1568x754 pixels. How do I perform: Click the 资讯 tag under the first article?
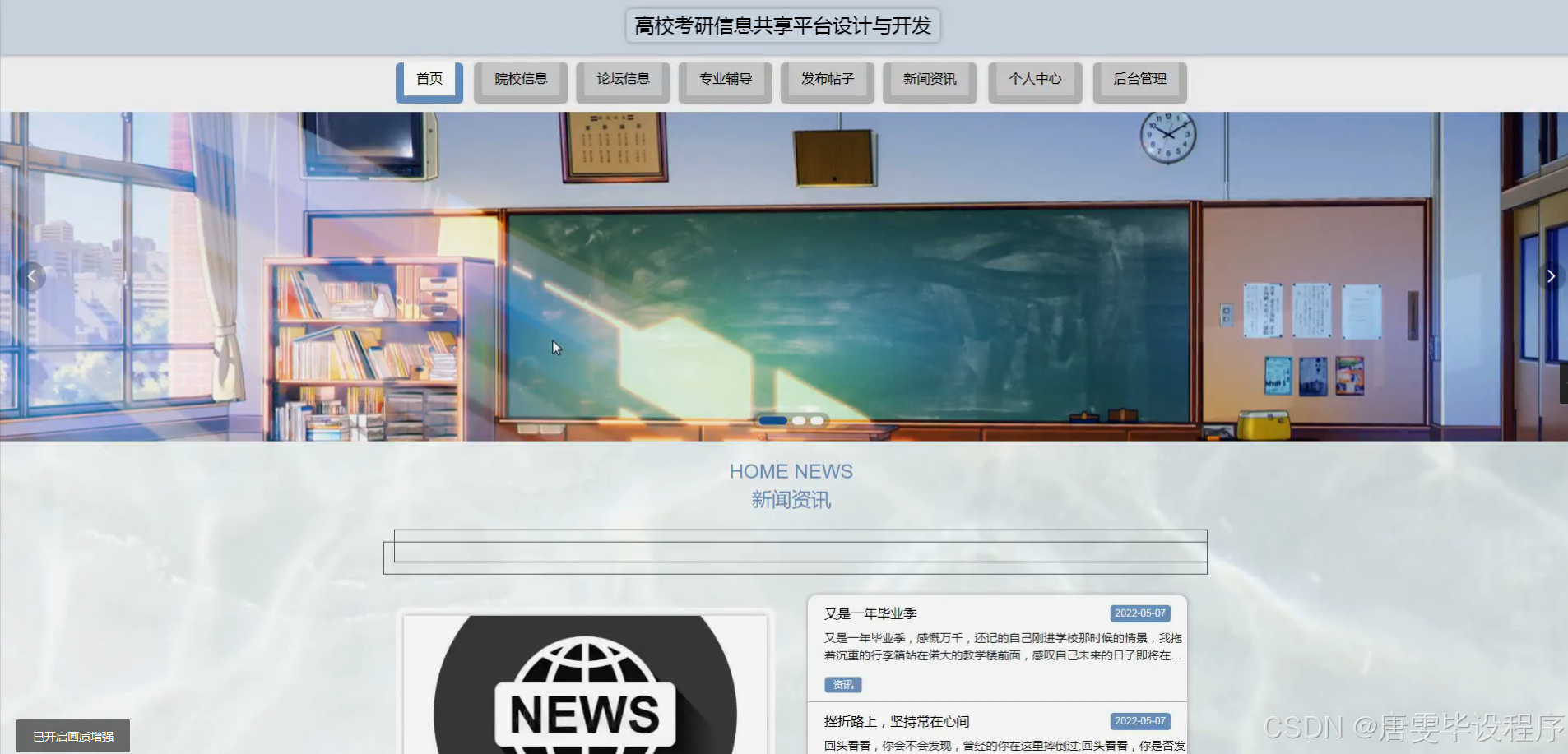coord(843,684)
